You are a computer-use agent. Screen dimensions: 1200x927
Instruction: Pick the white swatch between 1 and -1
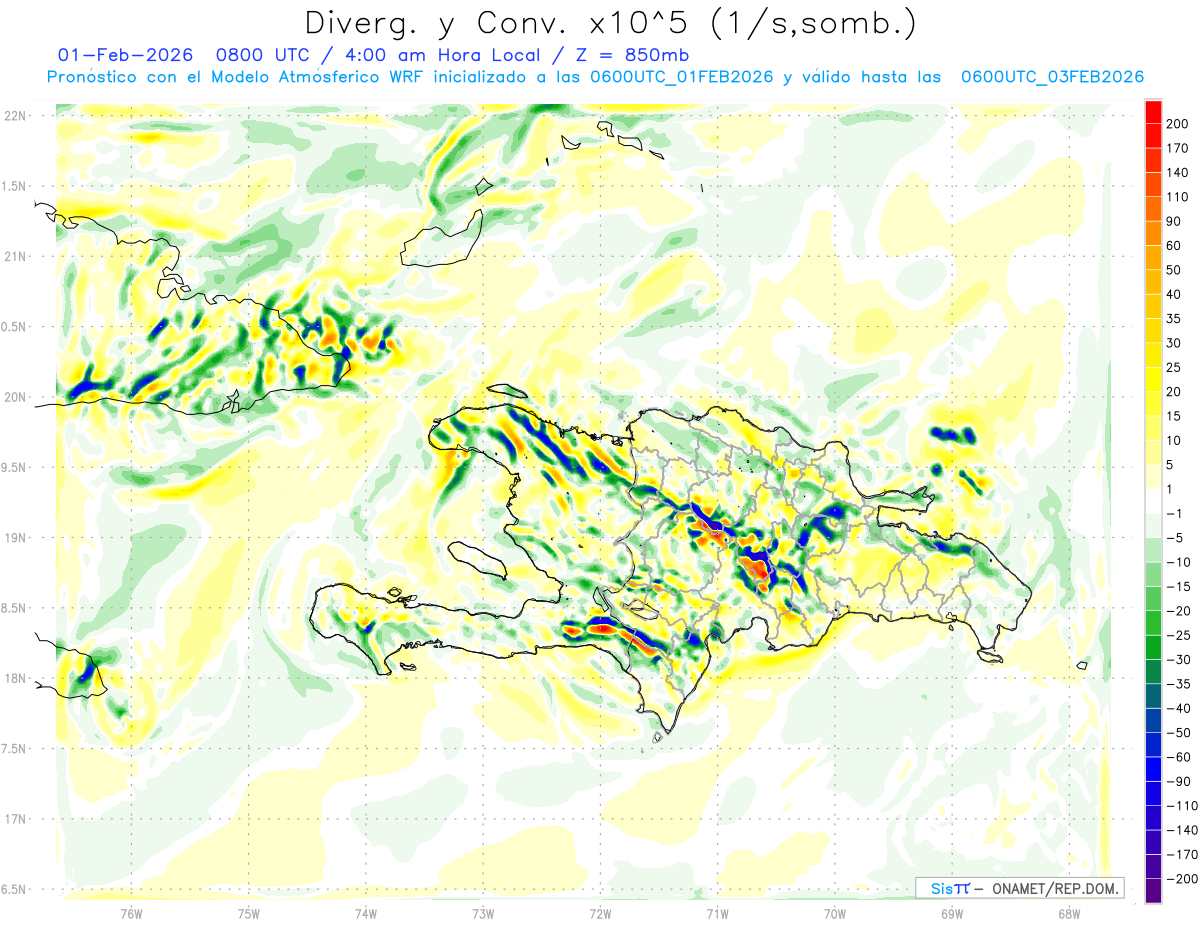tap(1154, 501)
